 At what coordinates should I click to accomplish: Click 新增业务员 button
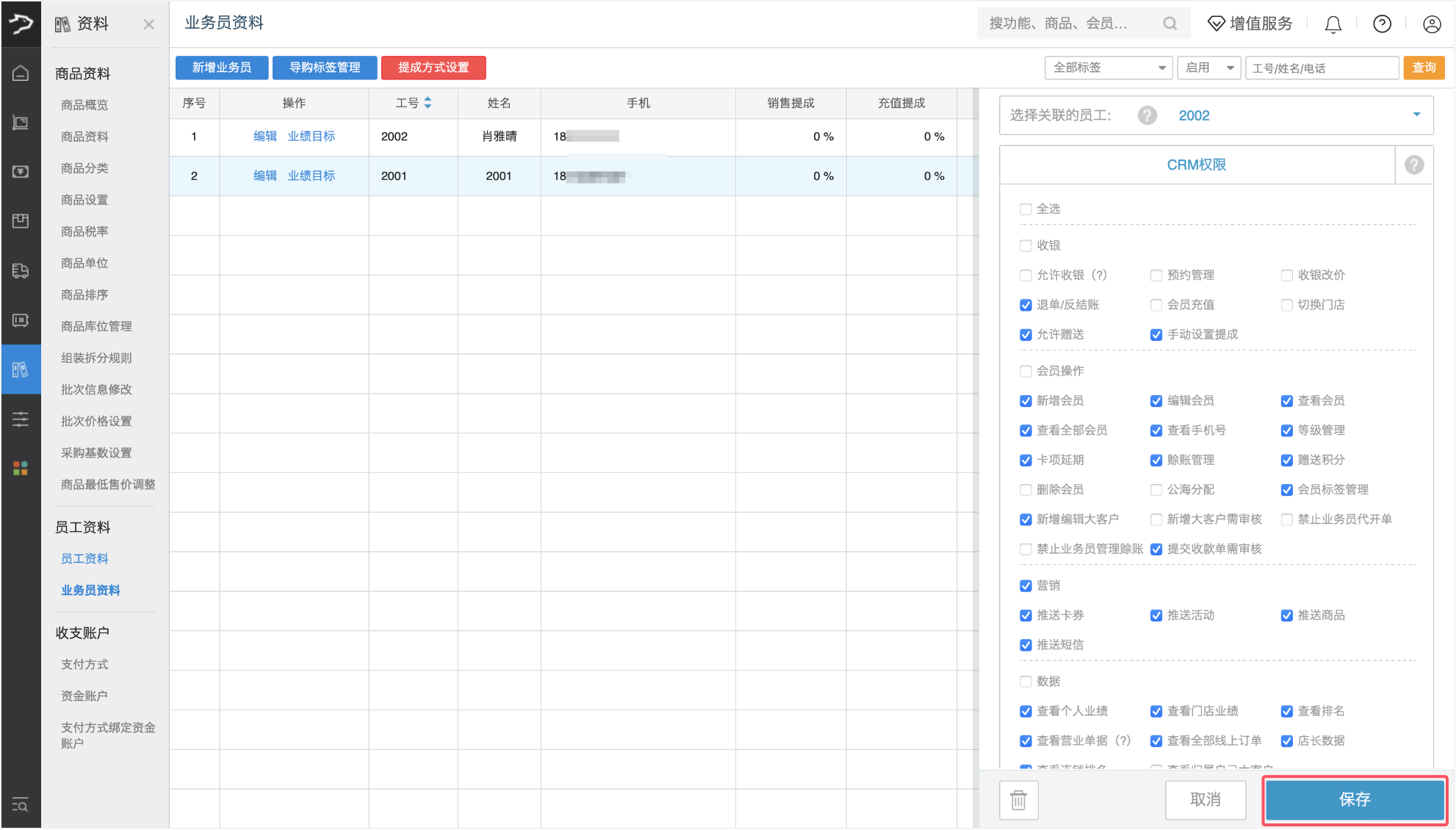click(x=221, y=68)
